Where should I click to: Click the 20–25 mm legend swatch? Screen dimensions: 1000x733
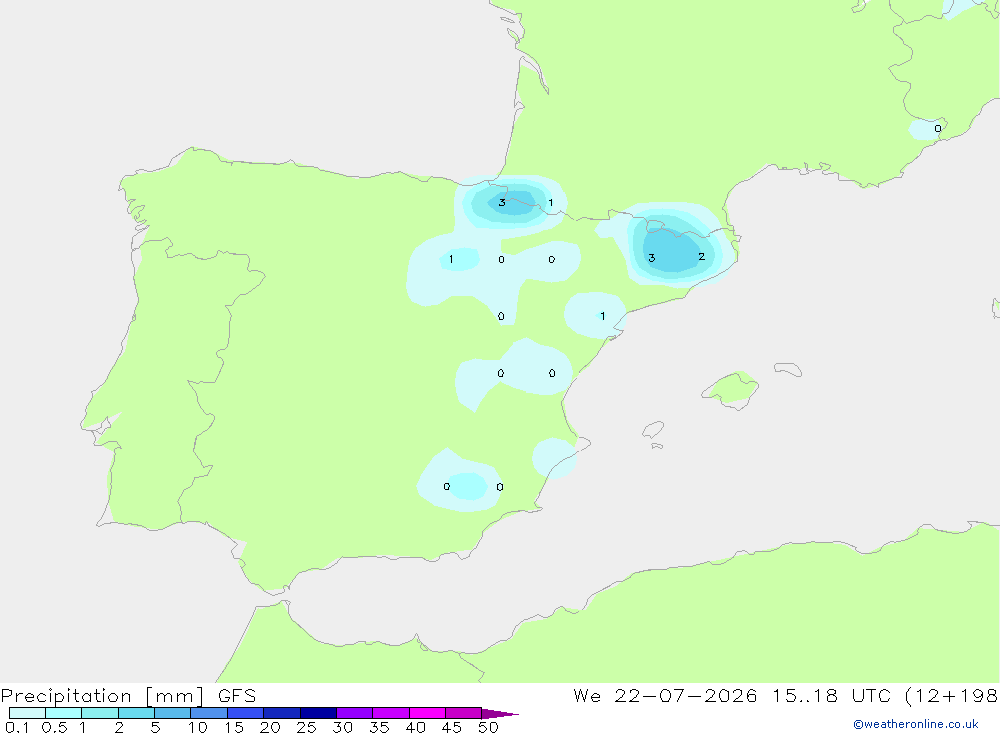(x=282, y=713)
